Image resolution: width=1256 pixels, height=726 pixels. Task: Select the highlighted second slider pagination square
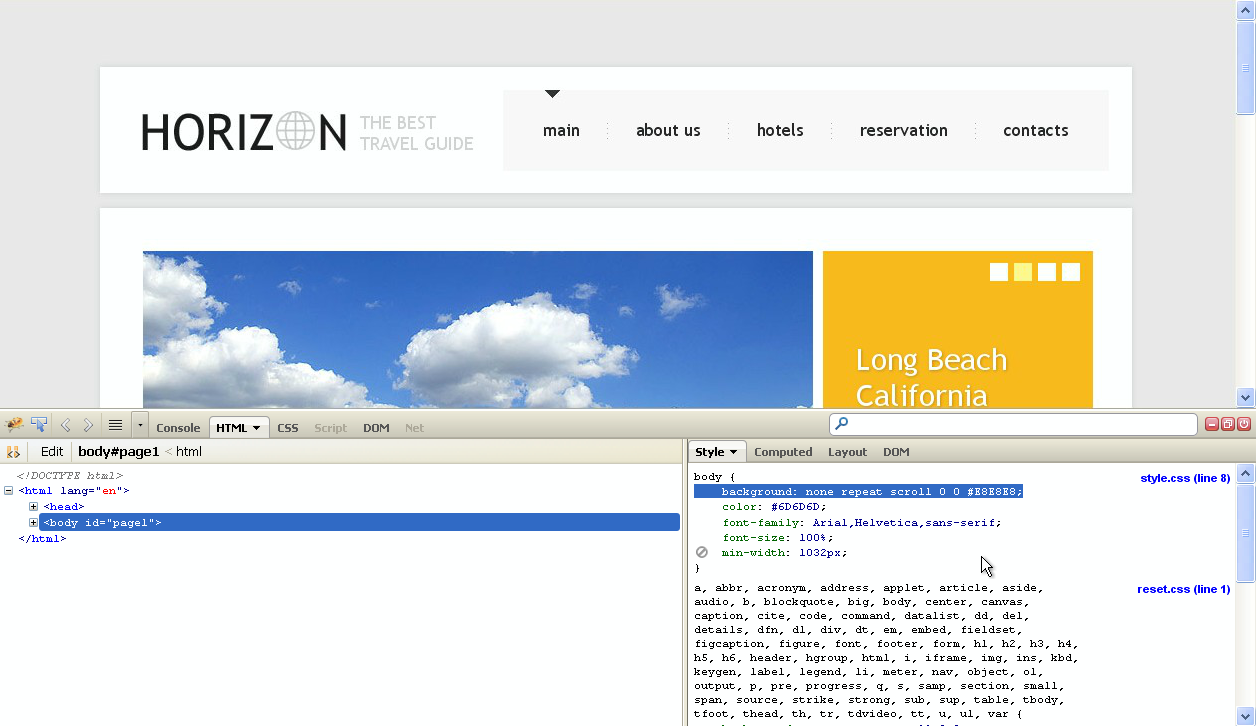[x=1023, y=272]
